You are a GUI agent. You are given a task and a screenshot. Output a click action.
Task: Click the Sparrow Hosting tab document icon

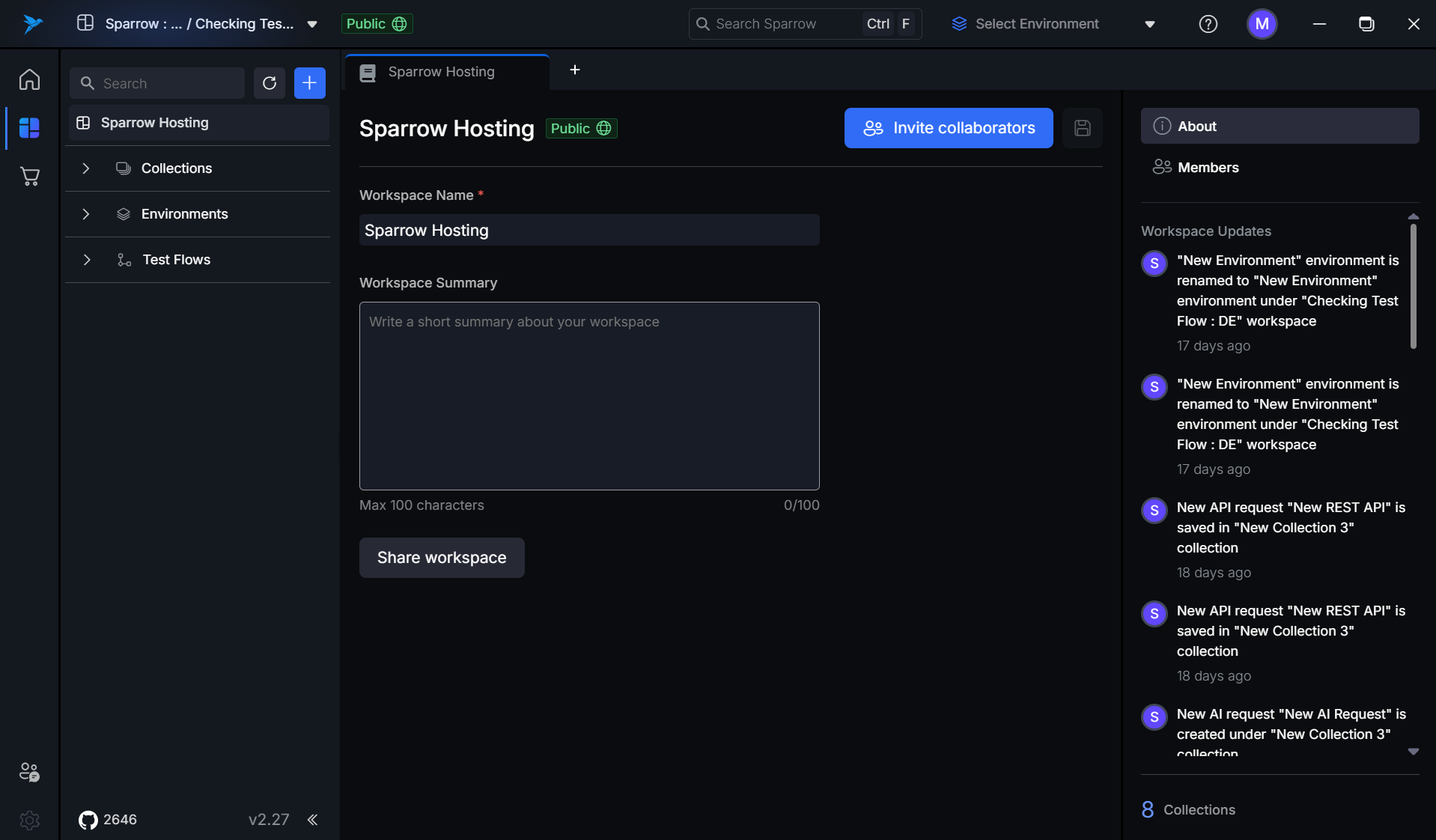click(368, 73)
